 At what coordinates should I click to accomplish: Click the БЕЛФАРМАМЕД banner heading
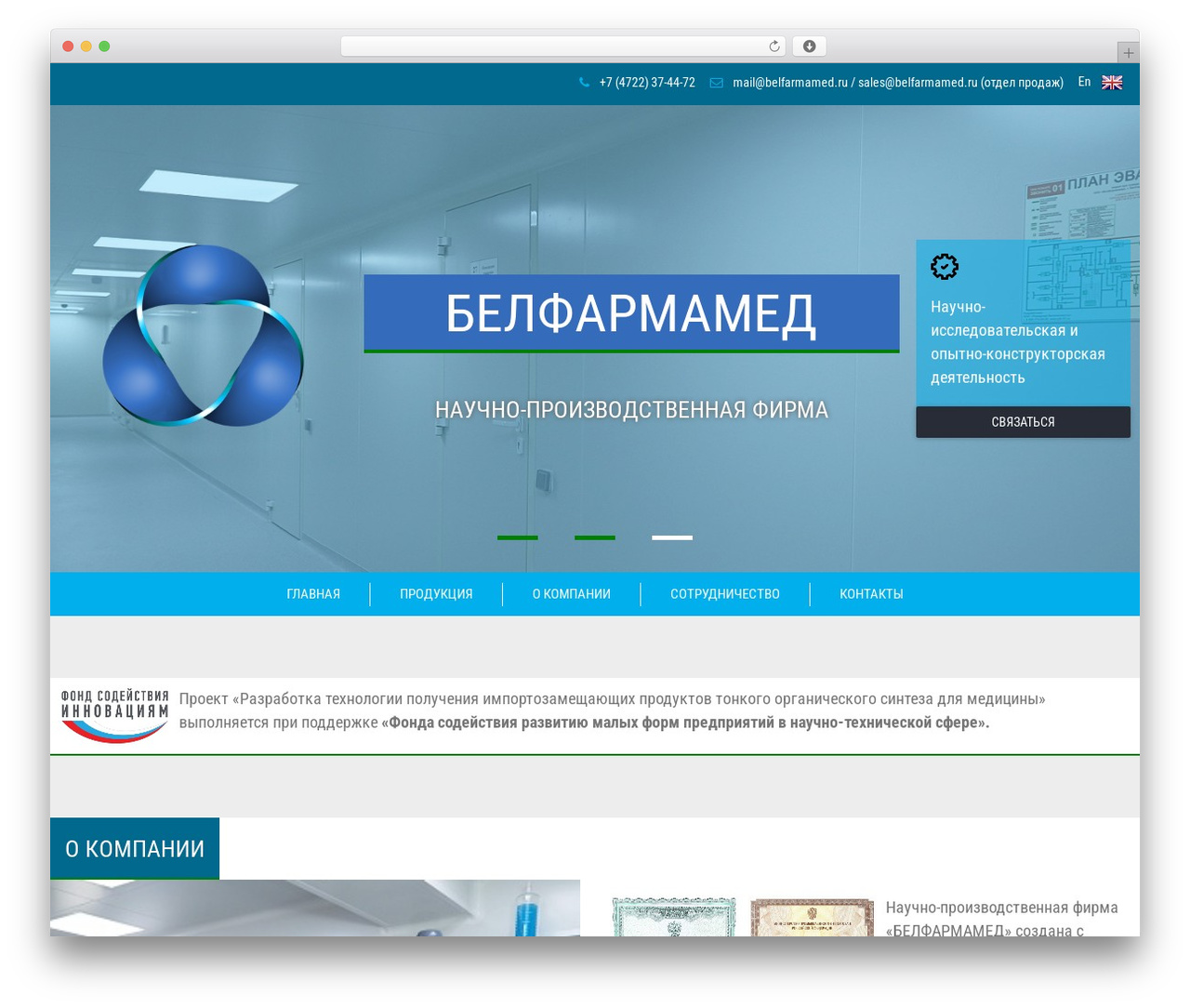pos(631,313)
